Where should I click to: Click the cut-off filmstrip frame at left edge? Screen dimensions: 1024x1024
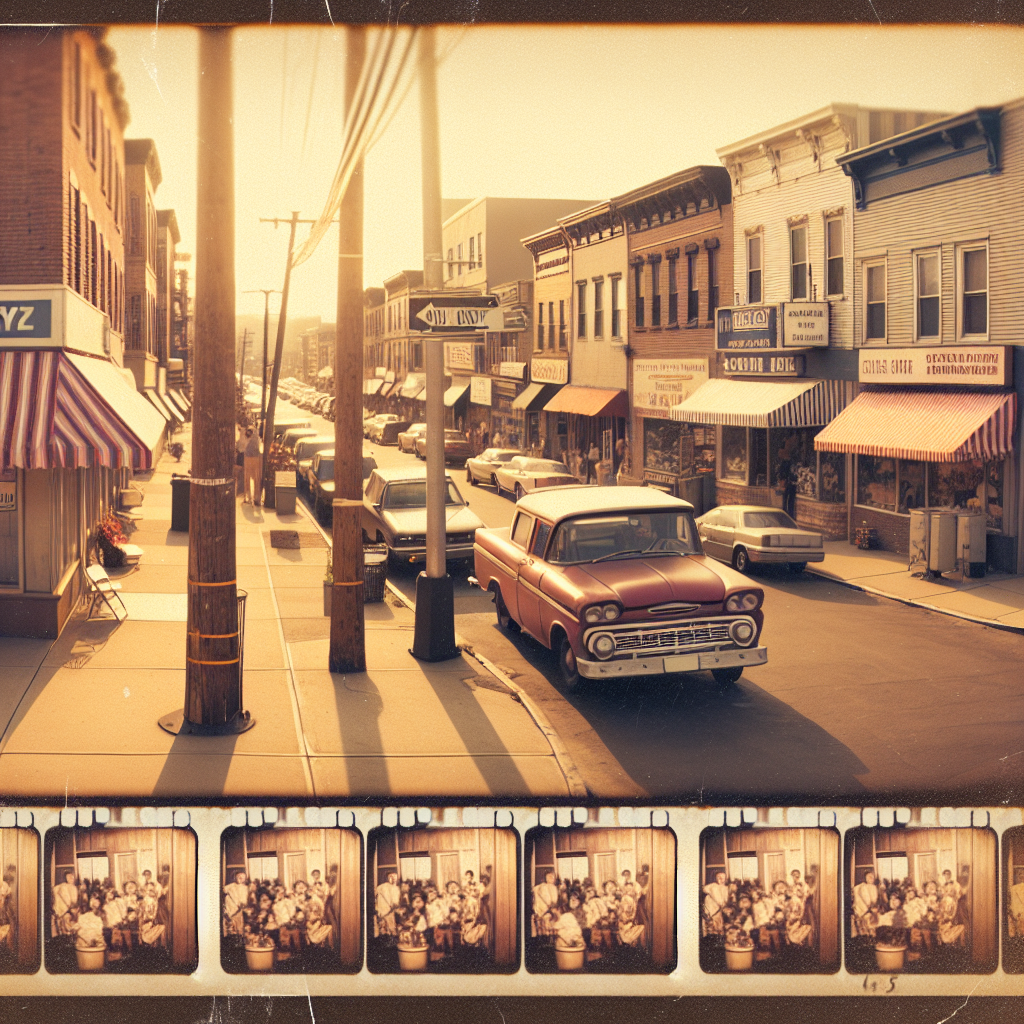16,900
